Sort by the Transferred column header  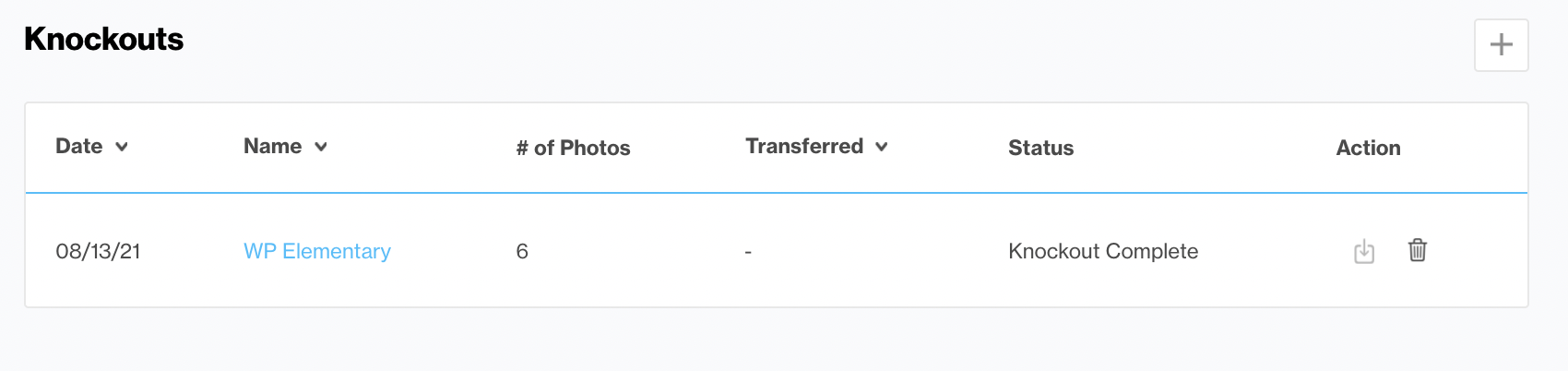[804, 146]
